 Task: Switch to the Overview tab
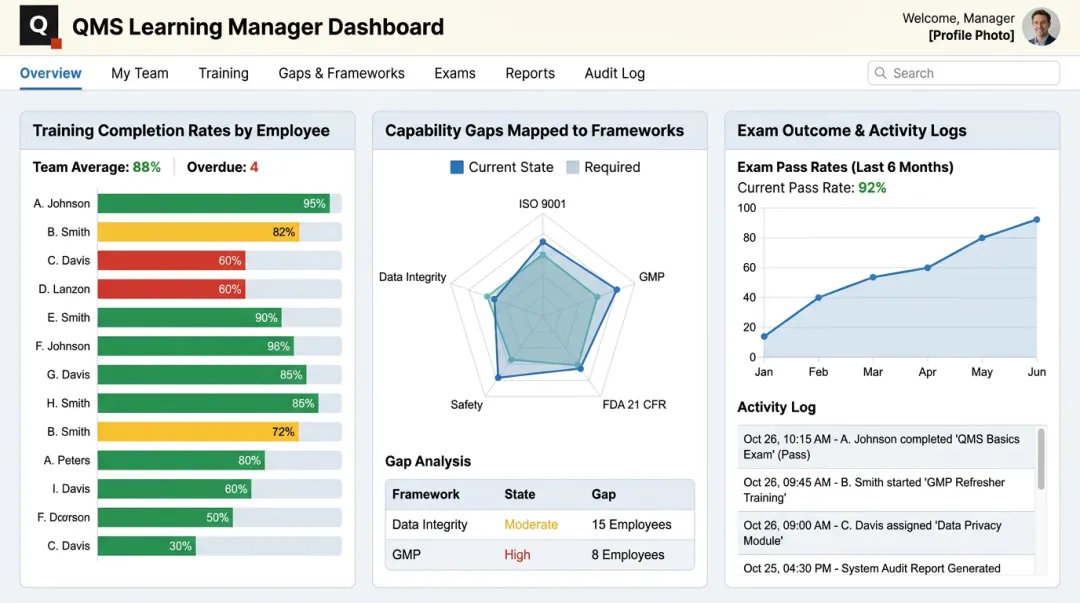click(x=50, y=73)
